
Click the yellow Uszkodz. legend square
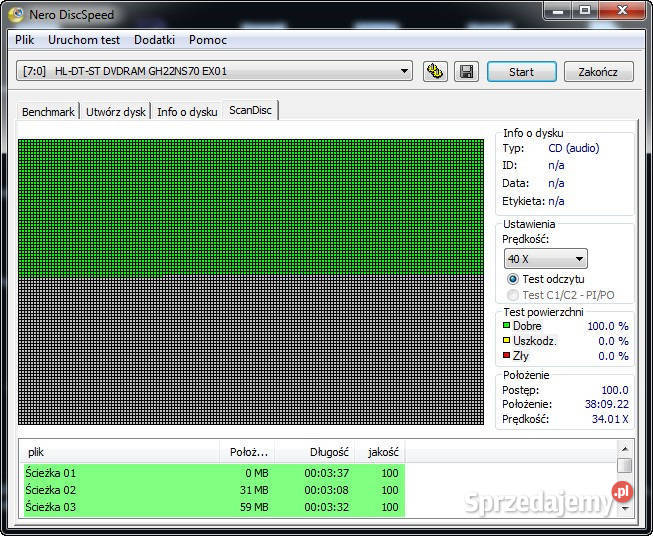pyautogui.click(x=506, y=340)
